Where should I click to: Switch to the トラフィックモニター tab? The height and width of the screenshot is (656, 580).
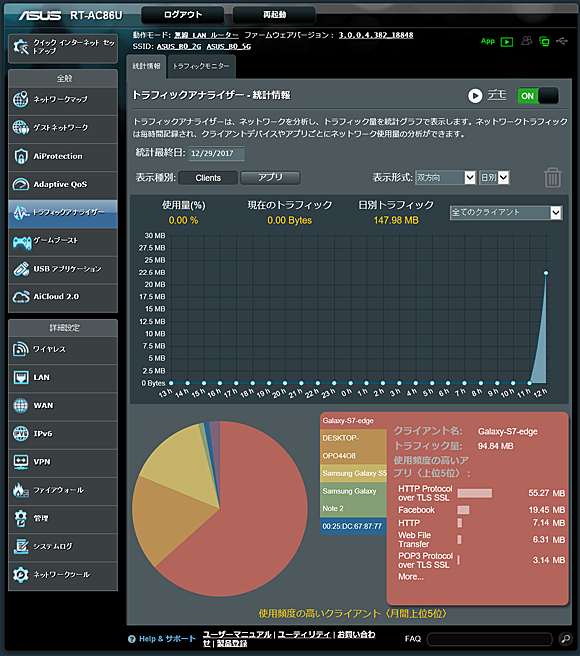(x=201, y=66)
